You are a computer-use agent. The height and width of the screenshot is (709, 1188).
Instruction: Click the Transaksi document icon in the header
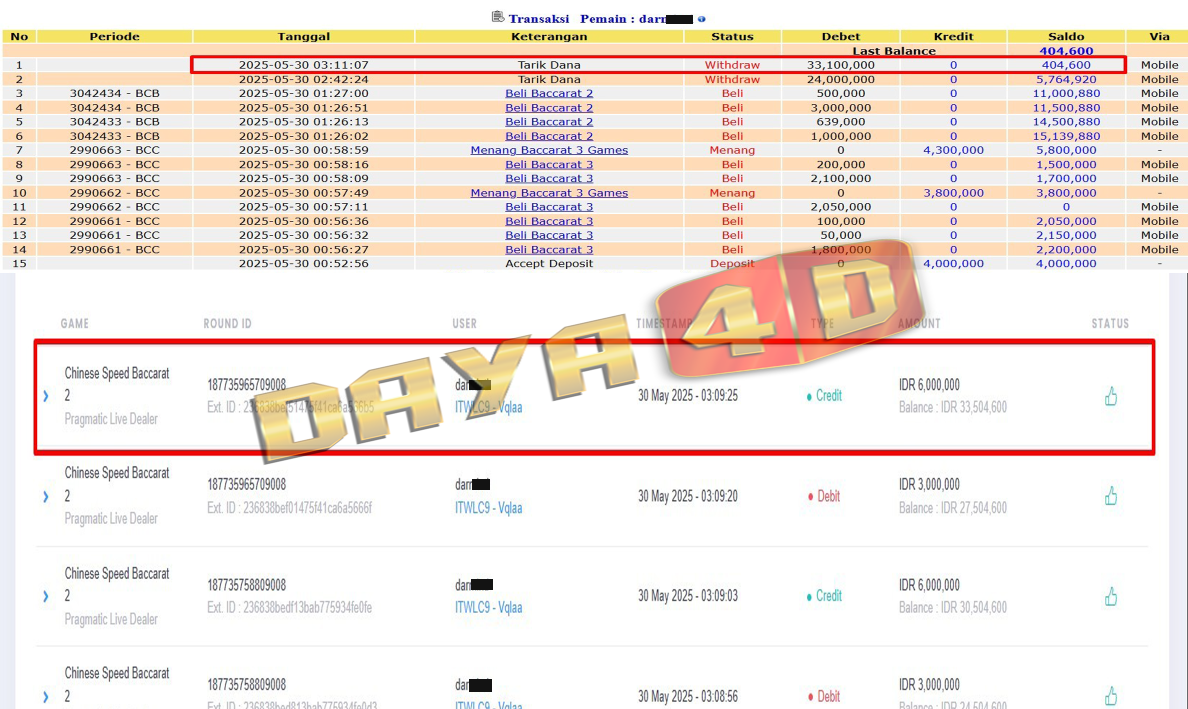498,17
